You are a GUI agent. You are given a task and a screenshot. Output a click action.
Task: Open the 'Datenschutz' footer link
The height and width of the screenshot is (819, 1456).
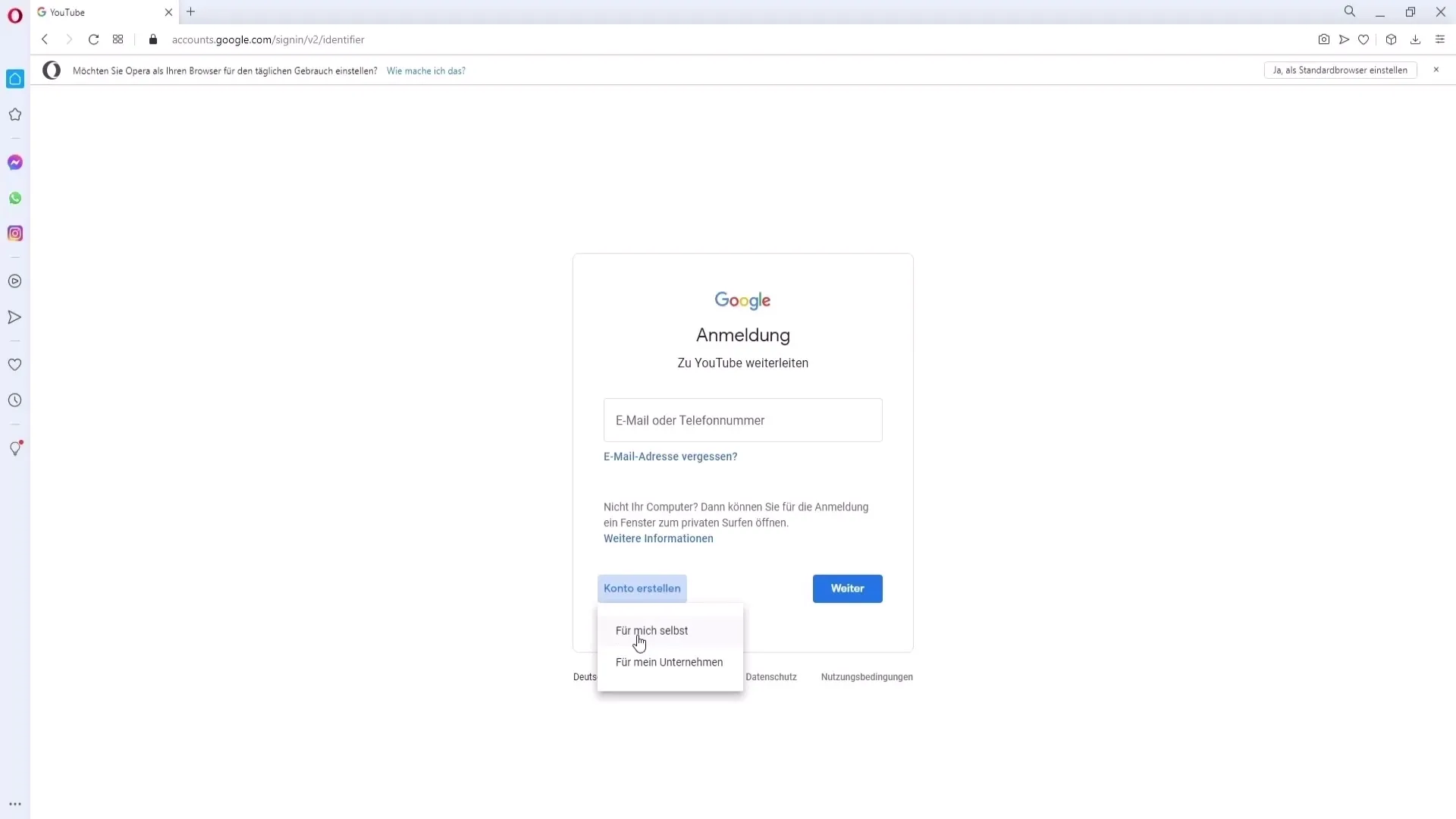tap(771, 677)
